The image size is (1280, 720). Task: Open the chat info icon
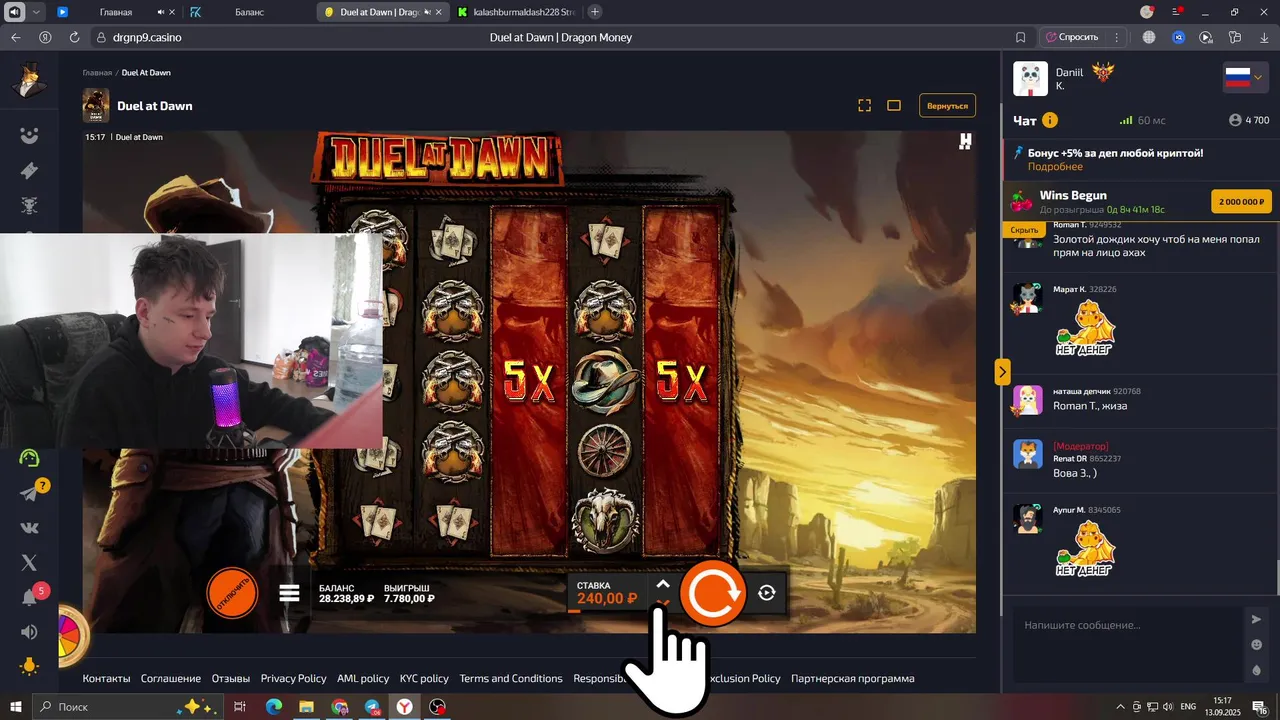[x=1050, y=120]
